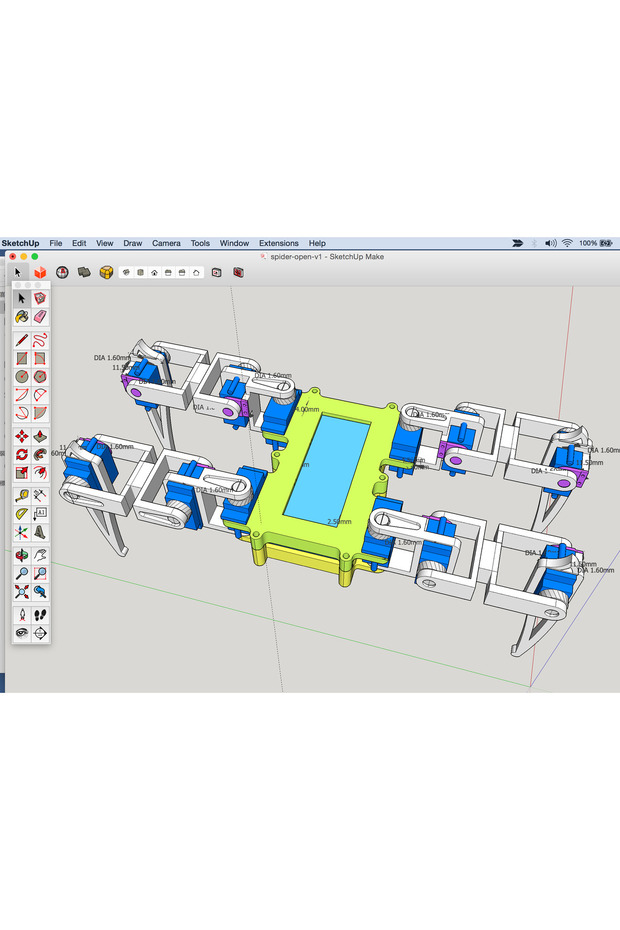Select the Pie arc tool
The height and width of the screenshot is (930, 620).
[x=40, y=413]
